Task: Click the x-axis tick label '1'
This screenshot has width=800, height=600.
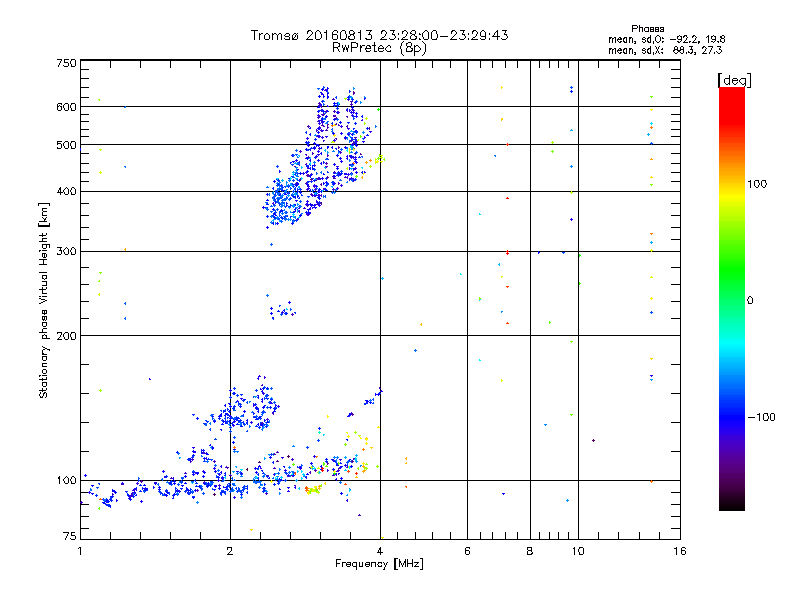Action: 80,551
